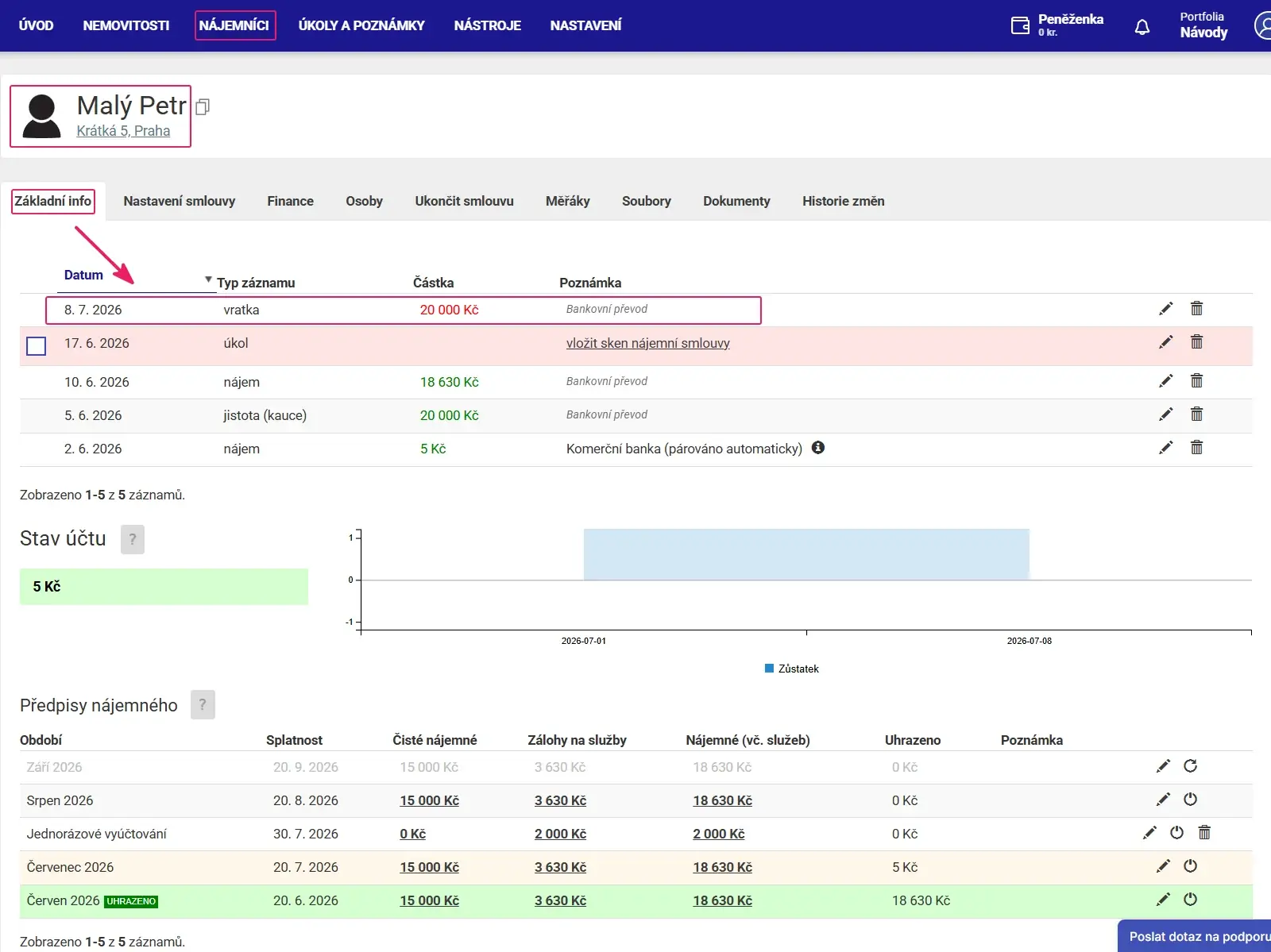Open Ukončit smlouvu tab
1271x952 pixels.
[x=465, y=201]
